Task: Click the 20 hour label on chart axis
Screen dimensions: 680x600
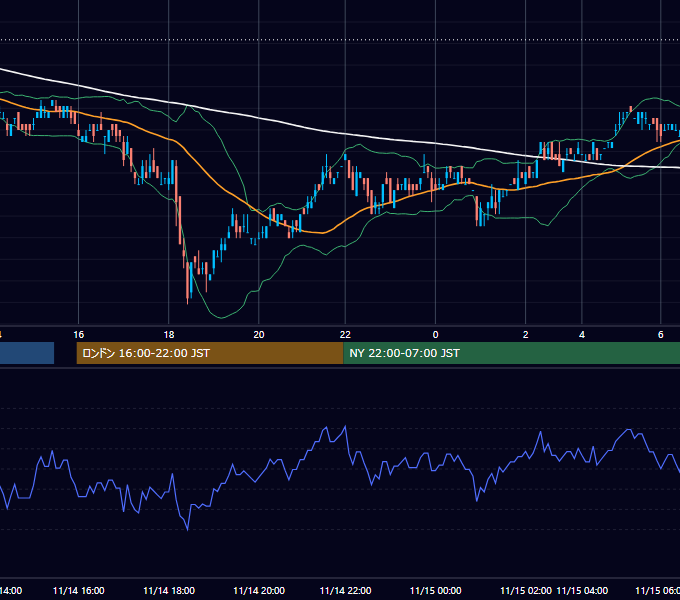Action: pos(259,335)
